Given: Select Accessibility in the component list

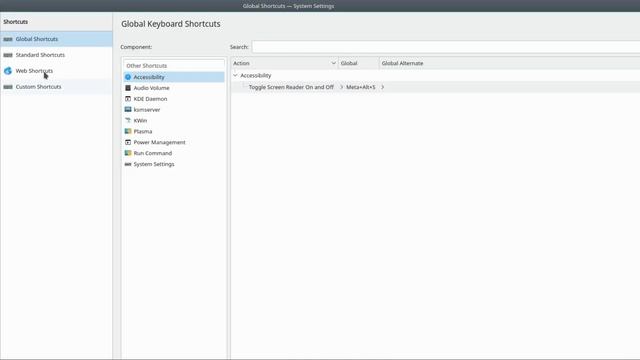Looking at the screenshot, I should (174, 77).
